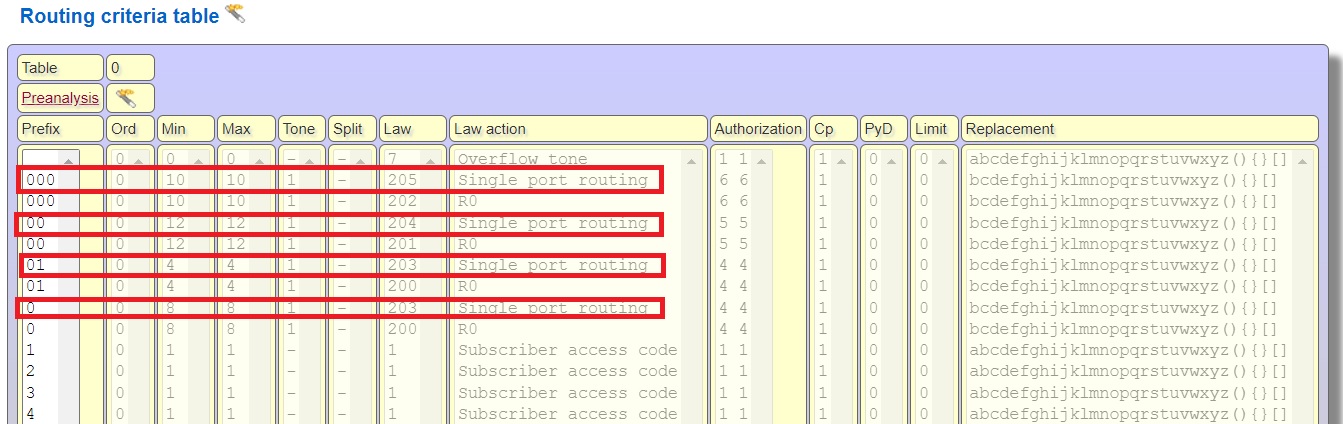
Task: Click the wand icon beside Routing criteria table title
Action: coord(234,14)
